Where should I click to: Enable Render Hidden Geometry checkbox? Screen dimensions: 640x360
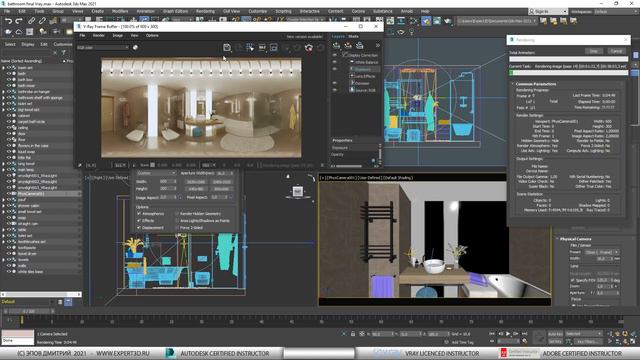pyautogui.click(x=177, y=213)
